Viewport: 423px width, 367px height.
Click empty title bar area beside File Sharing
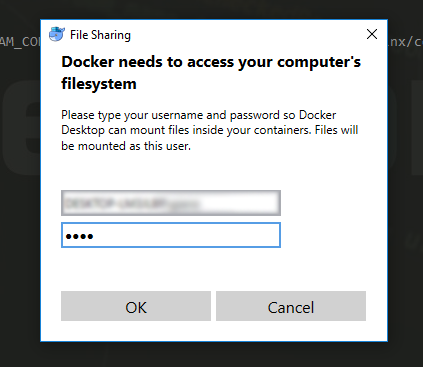click(x=247, y=34)
